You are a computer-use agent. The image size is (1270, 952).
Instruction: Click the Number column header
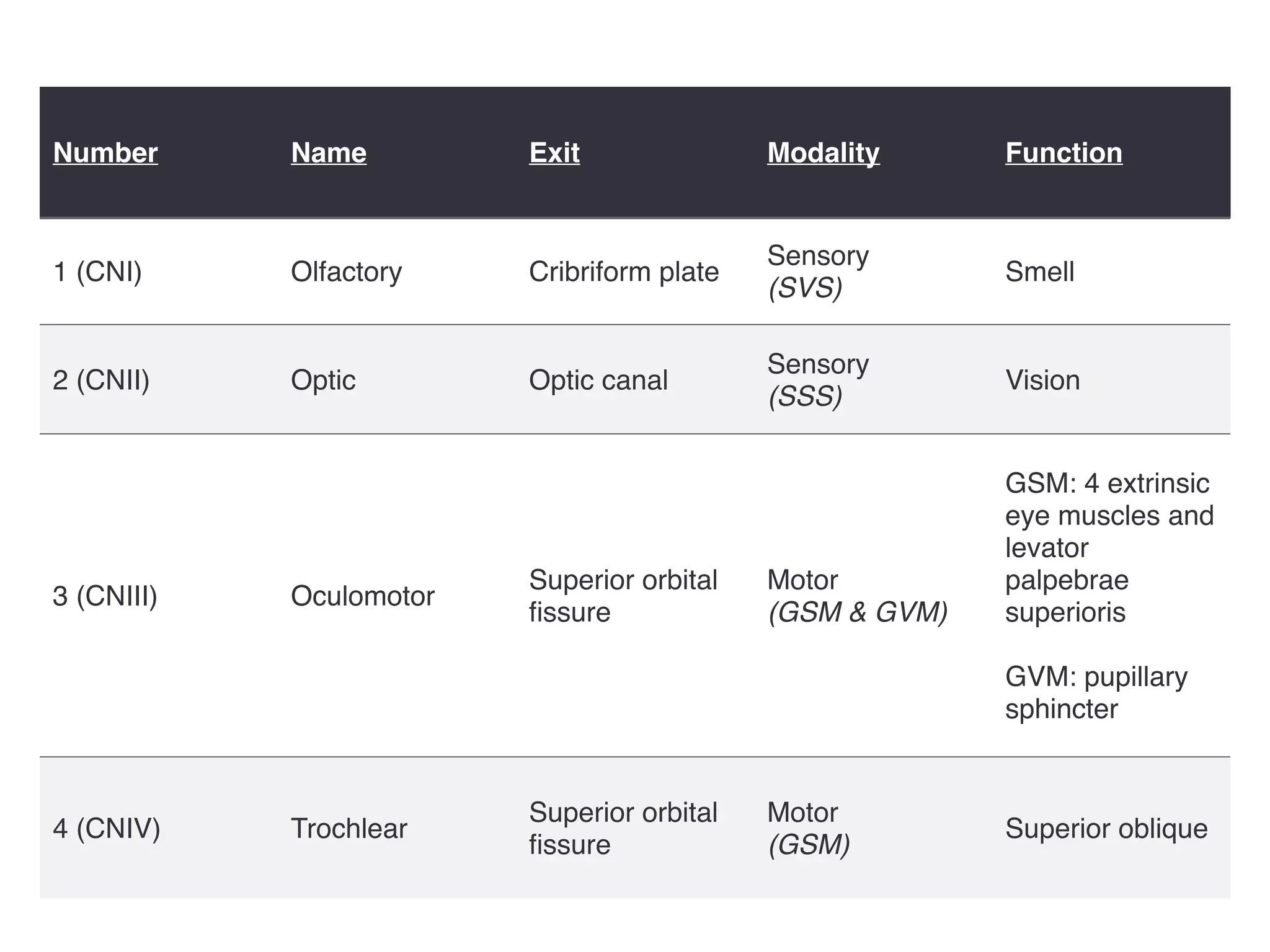tap(105, 152)
